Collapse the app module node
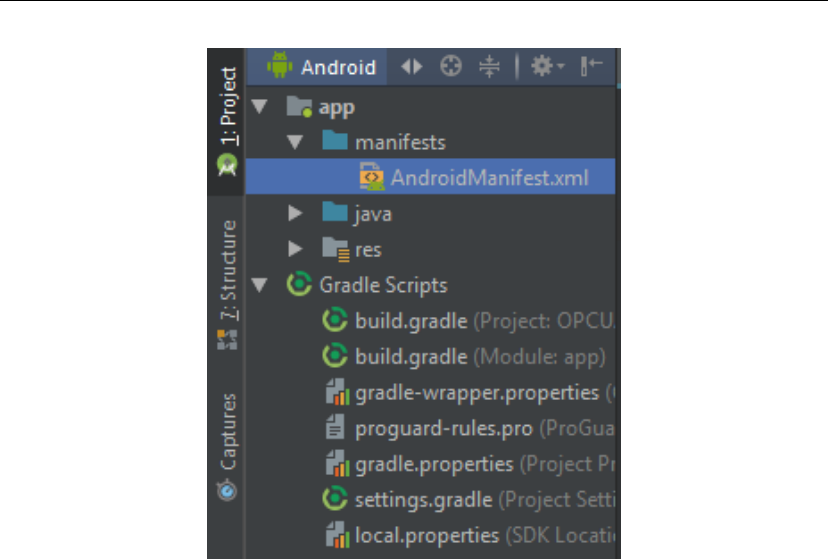 click(260, 107)
